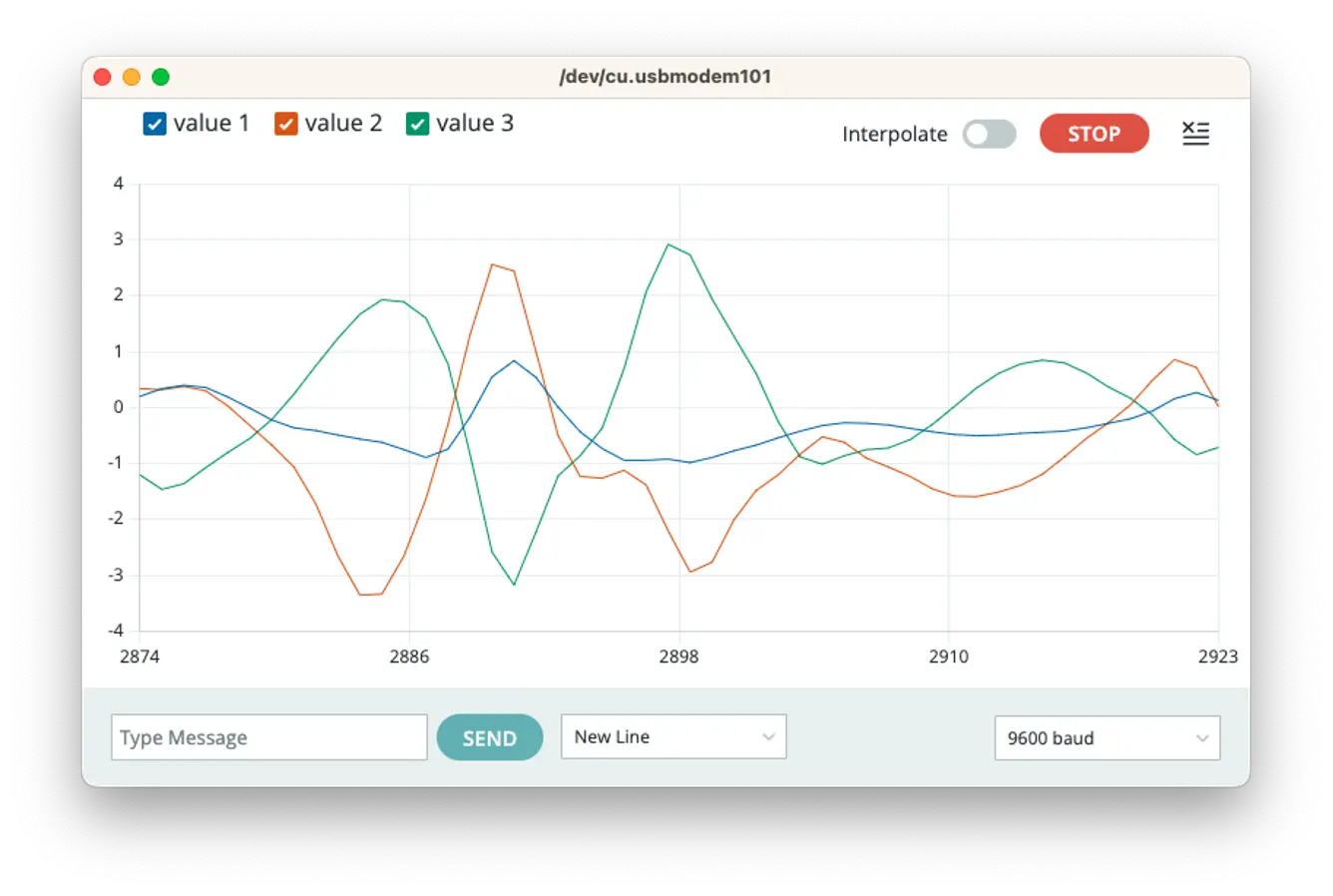The image size is (1333, 896).
Task: Hide the orange value 2 series
Action: [x=286, y=124]
